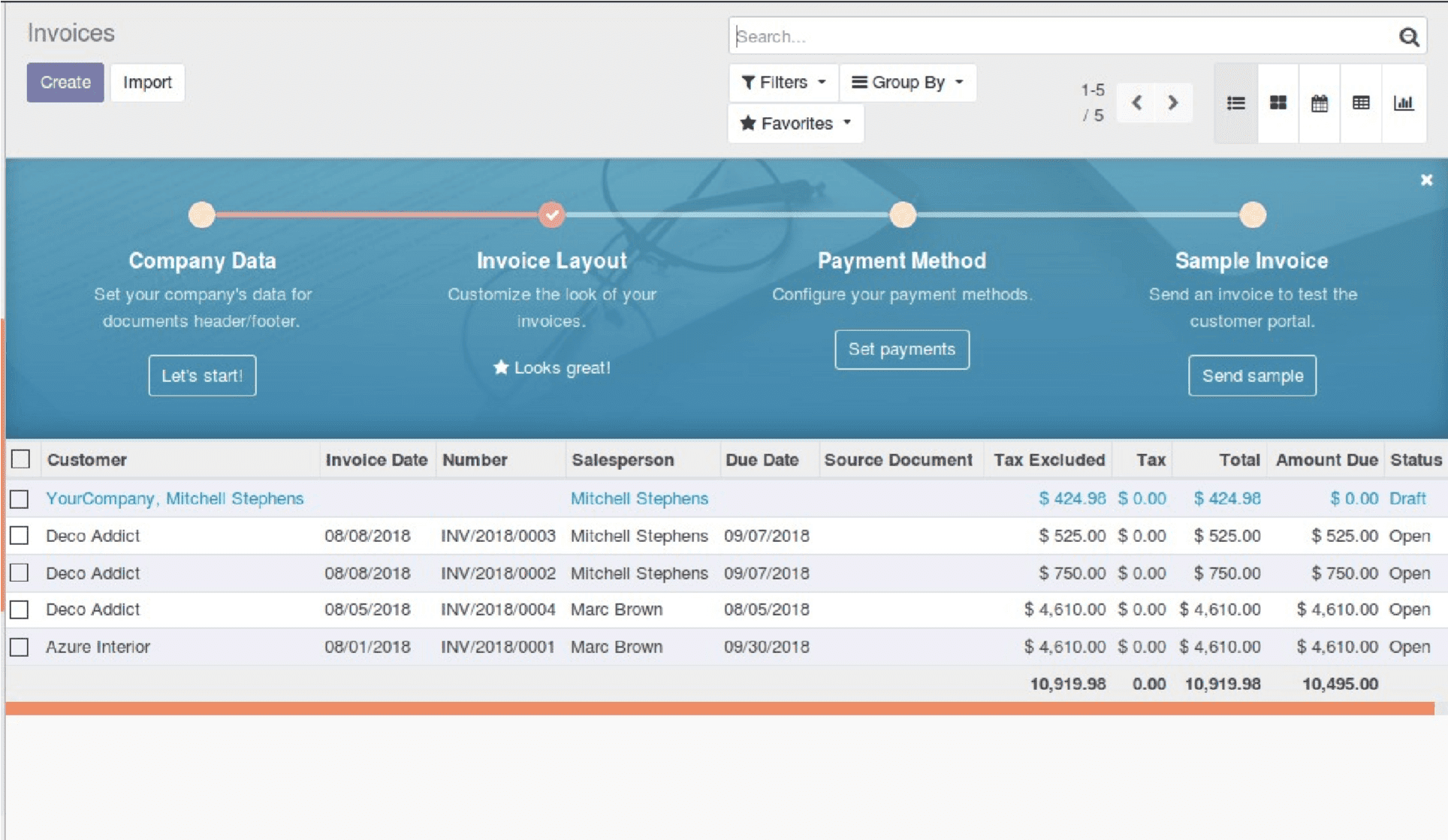
Task: Click the Set payments button
Action: 901,349
